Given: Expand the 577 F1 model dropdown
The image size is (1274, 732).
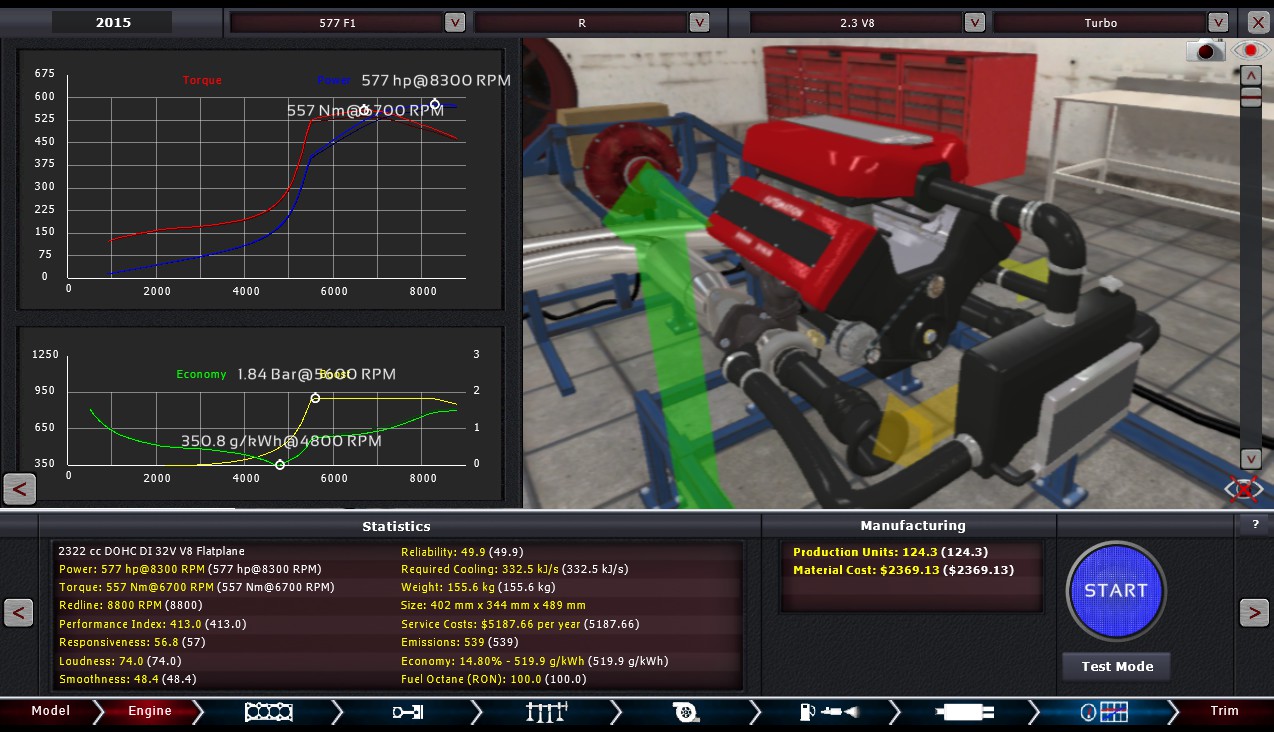Looking at the screenshot, I should click(x=454, y=22).
